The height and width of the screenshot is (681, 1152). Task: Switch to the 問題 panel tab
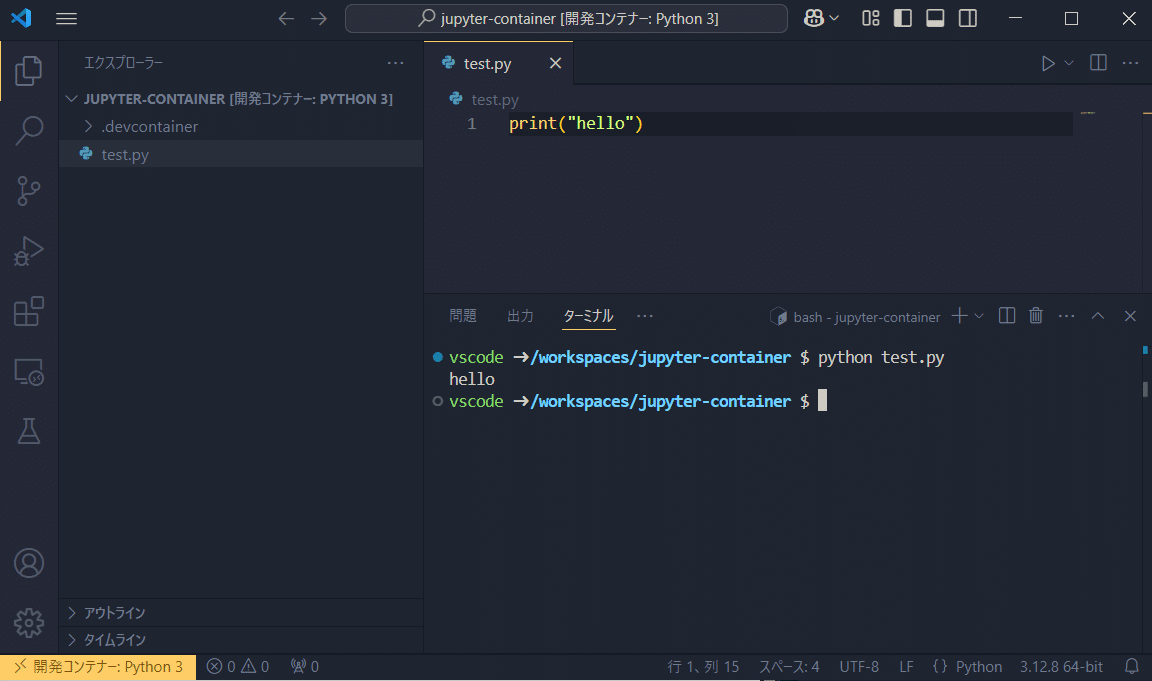click(x=463, y=316)
